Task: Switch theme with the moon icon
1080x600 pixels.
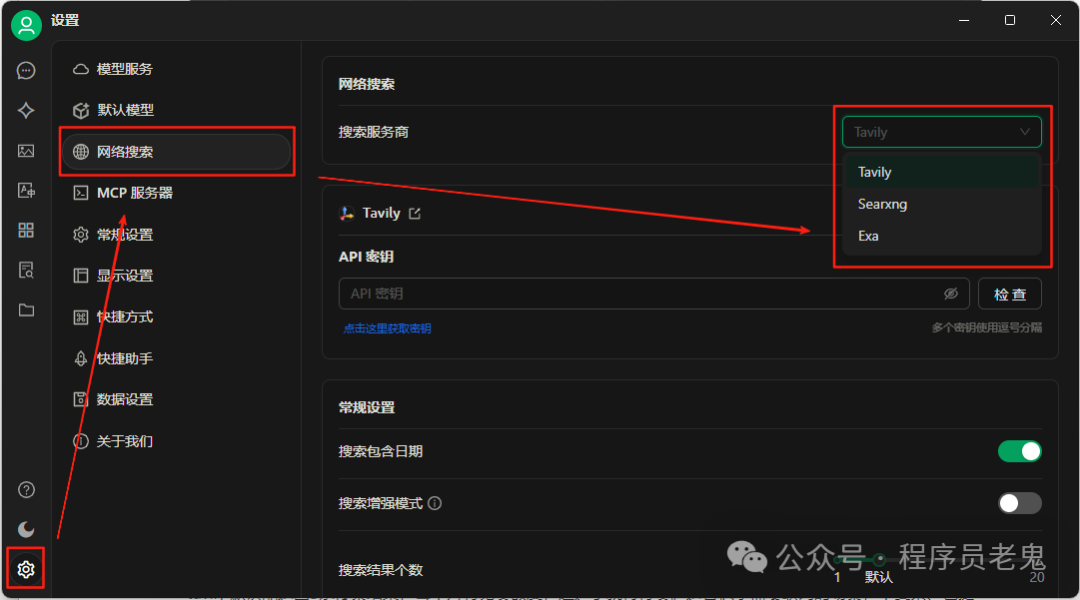Action: (x=26, y=529)
